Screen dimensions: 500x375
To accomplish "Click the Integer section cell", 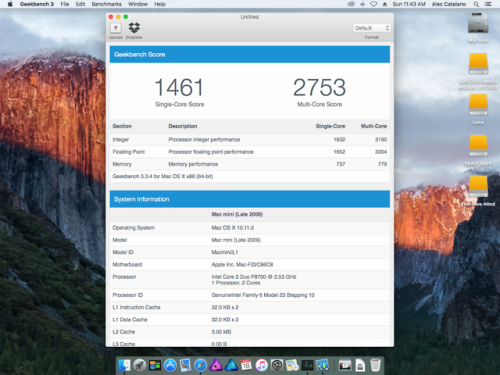I will 121,139.
